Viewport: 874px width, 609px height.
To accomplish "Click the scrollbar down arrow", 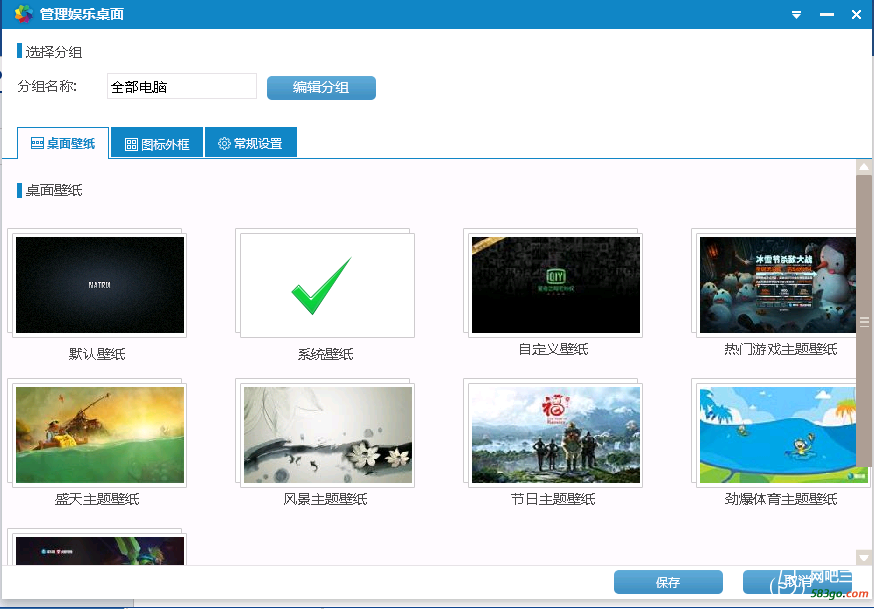I will (864, 557).
